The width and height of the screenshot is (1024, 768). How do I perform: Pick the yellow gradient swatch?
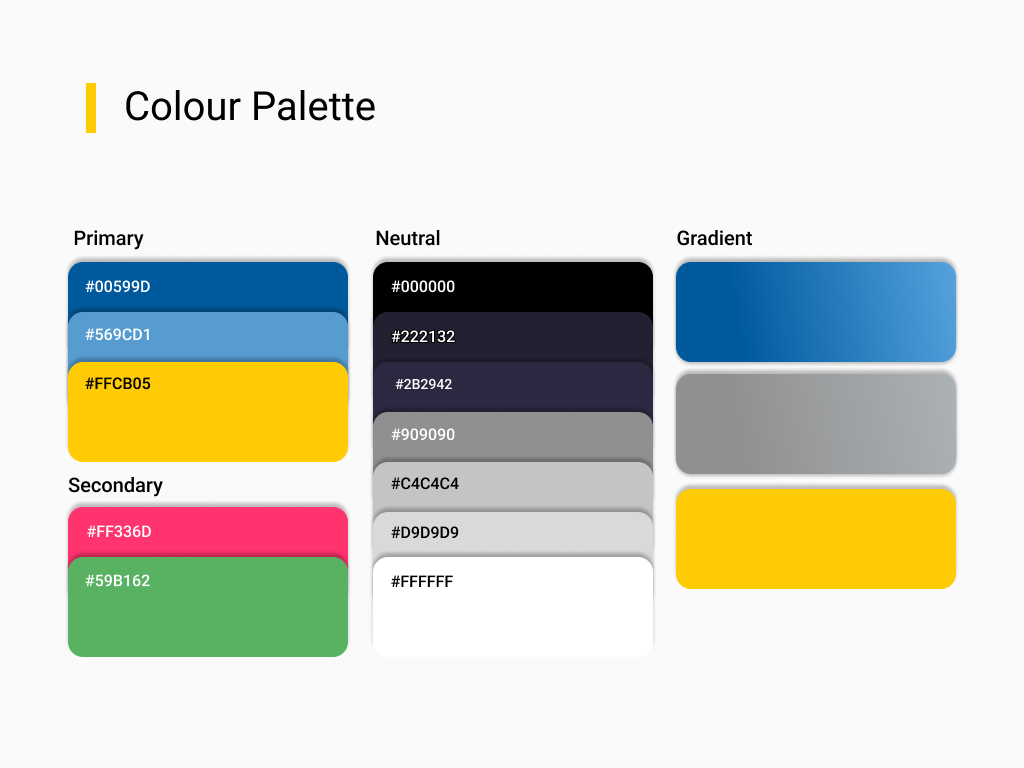pos(816,538)
